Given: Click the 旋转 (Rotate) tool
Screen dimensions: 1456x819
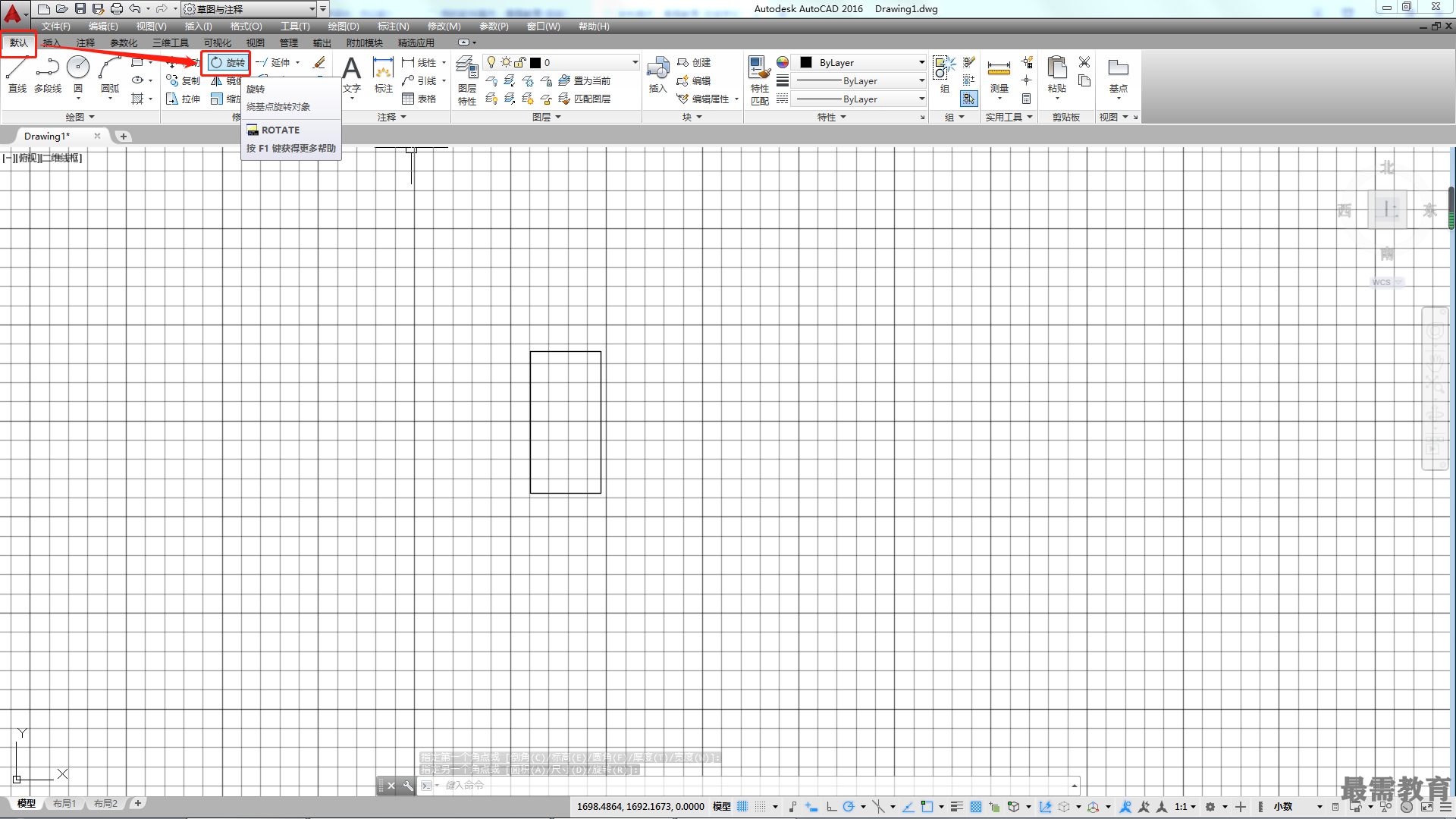Looking at the screenshot, I should [x=227, y=62].
